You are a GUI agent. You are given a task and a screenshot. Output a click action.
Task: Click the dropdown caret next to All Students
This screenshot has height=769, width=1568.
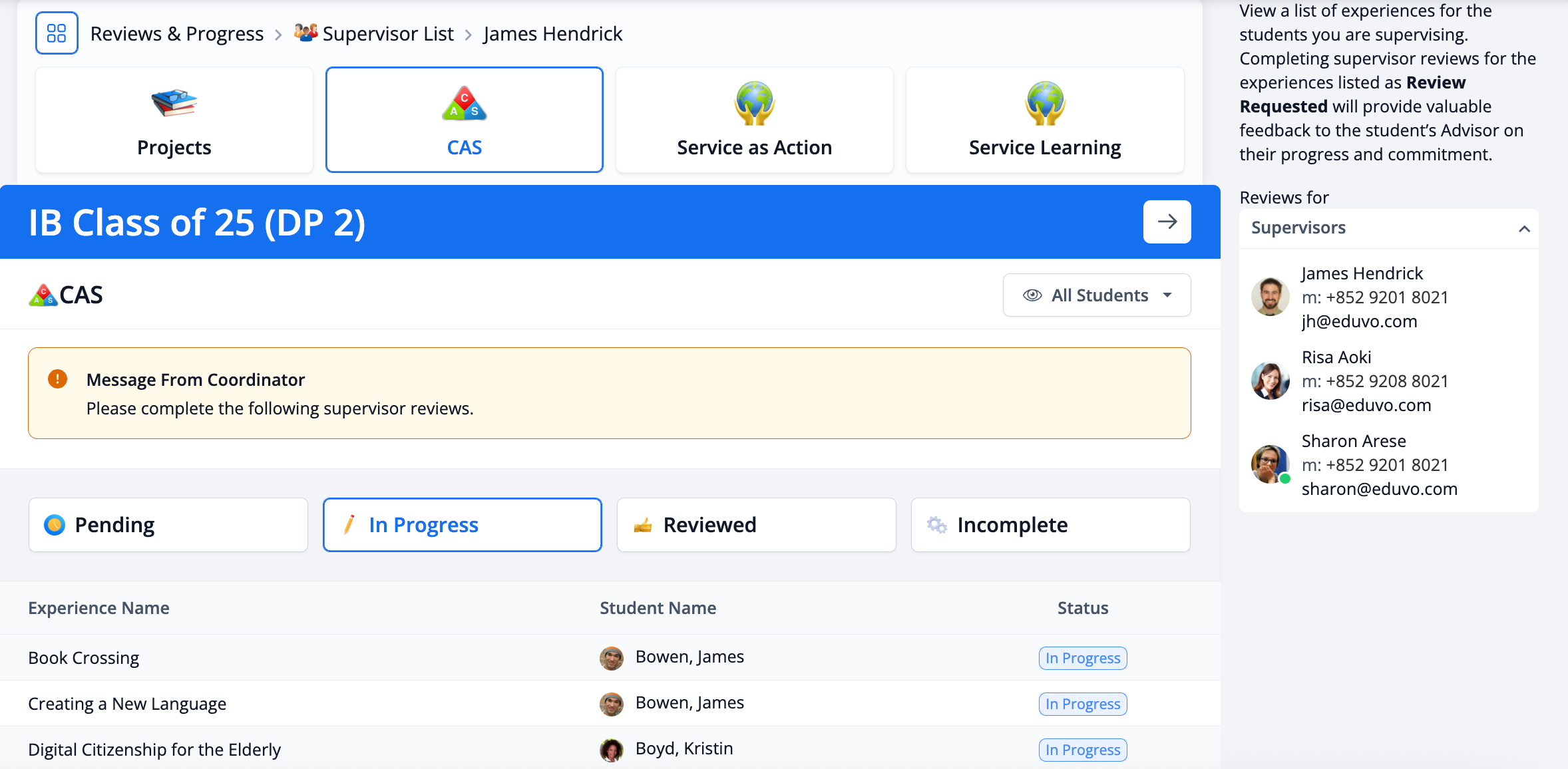point(1167,295)
